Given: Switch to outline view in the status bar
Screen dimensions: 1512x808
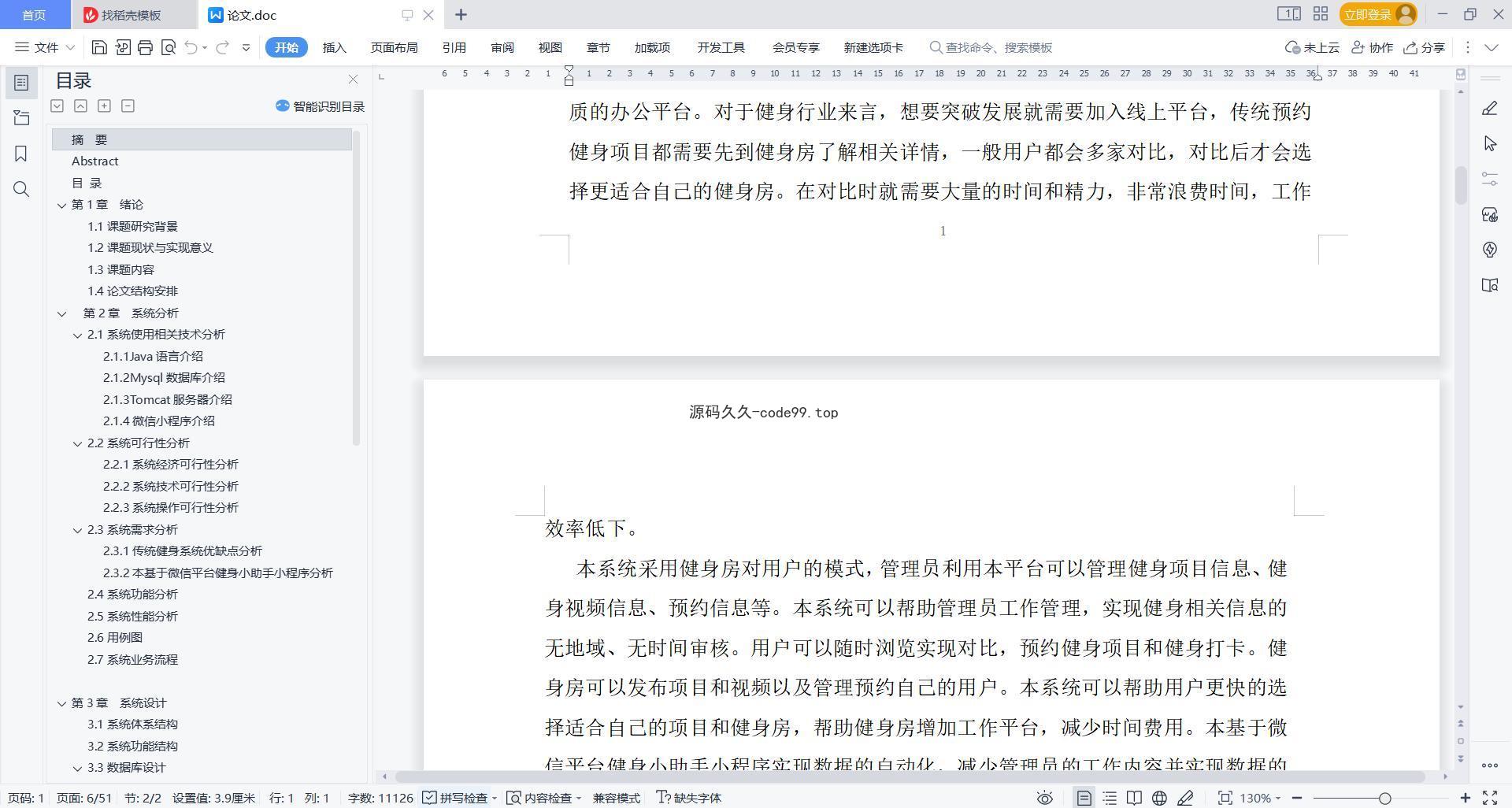Looking at the screenshot, I should pyautogui.click(x=1110, y=798).
